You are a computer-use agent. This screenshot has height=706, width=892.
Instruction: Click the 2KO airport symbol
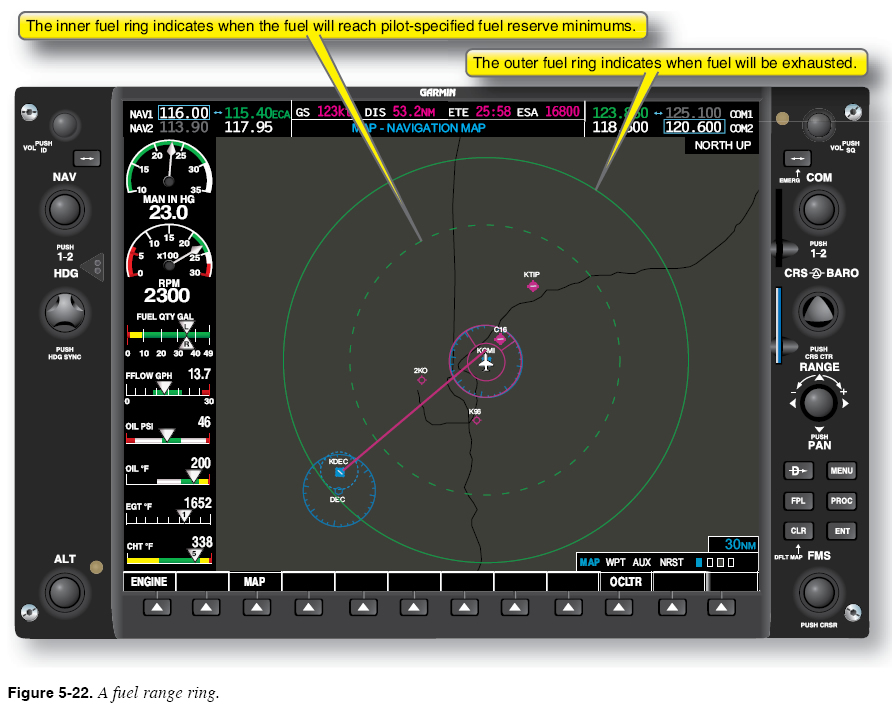pos(421,380)
